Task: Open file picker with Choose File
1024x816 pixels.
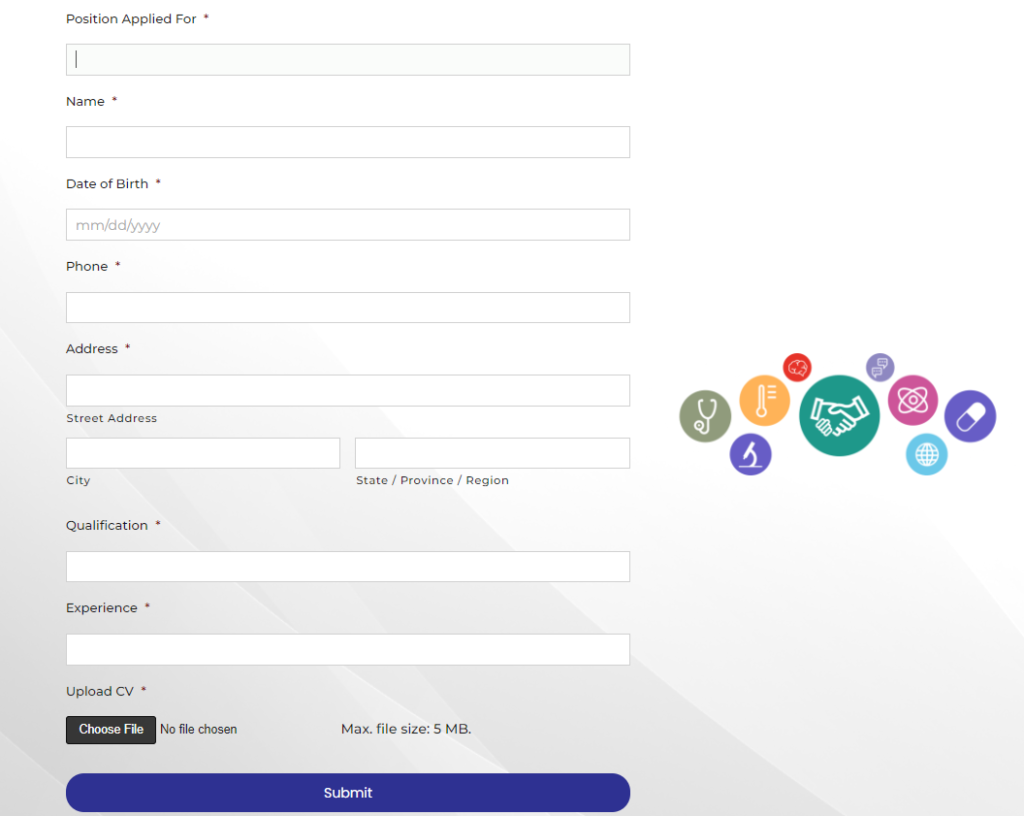Action: pos(111,730)
